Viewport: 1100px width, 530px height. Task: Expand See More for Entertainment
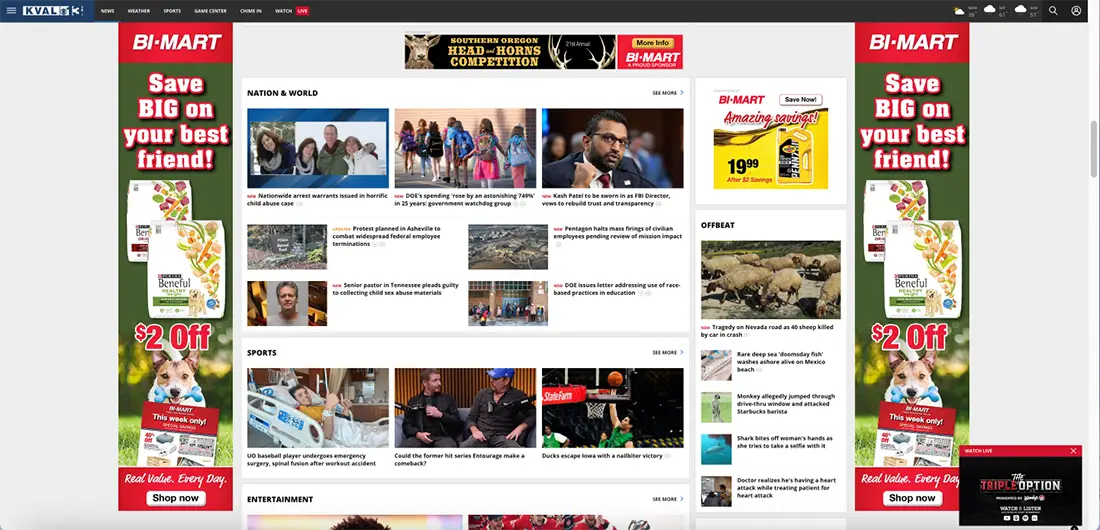668,499
